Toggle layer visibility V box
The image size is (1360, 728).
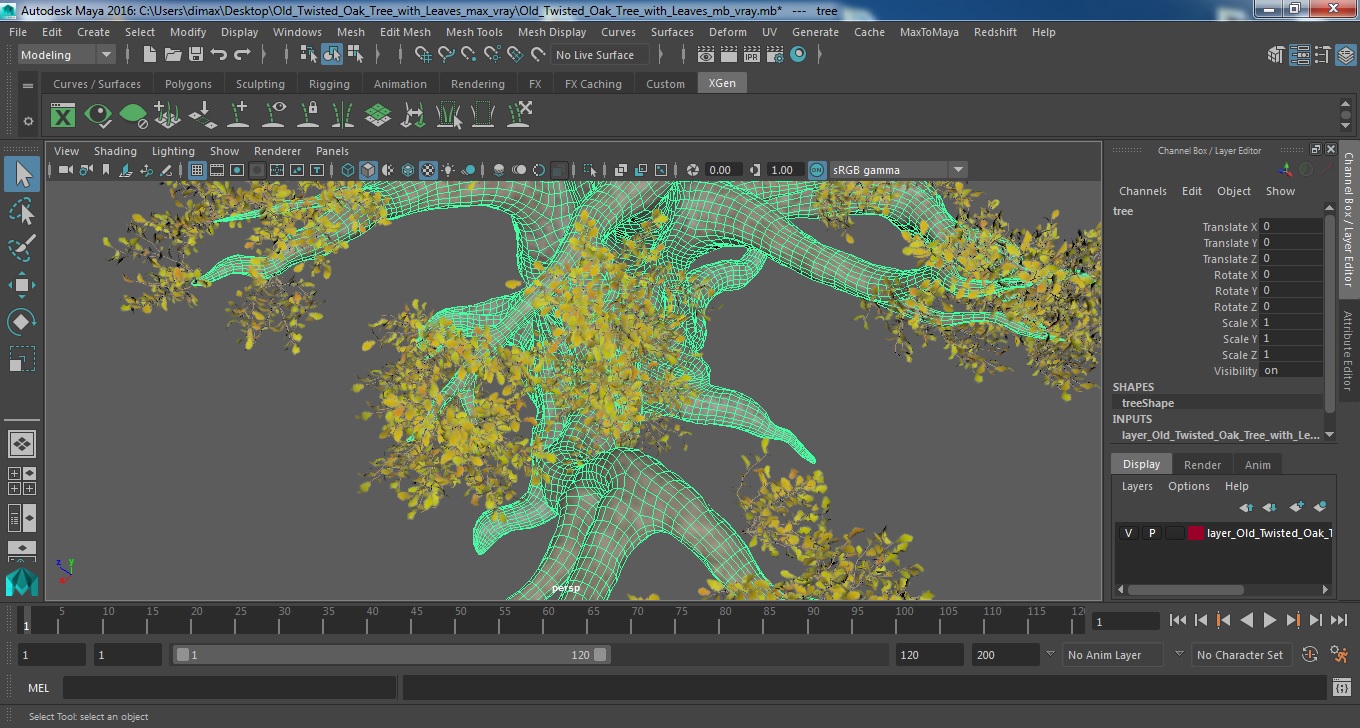pyautogui.click(x=1128, y=533)
